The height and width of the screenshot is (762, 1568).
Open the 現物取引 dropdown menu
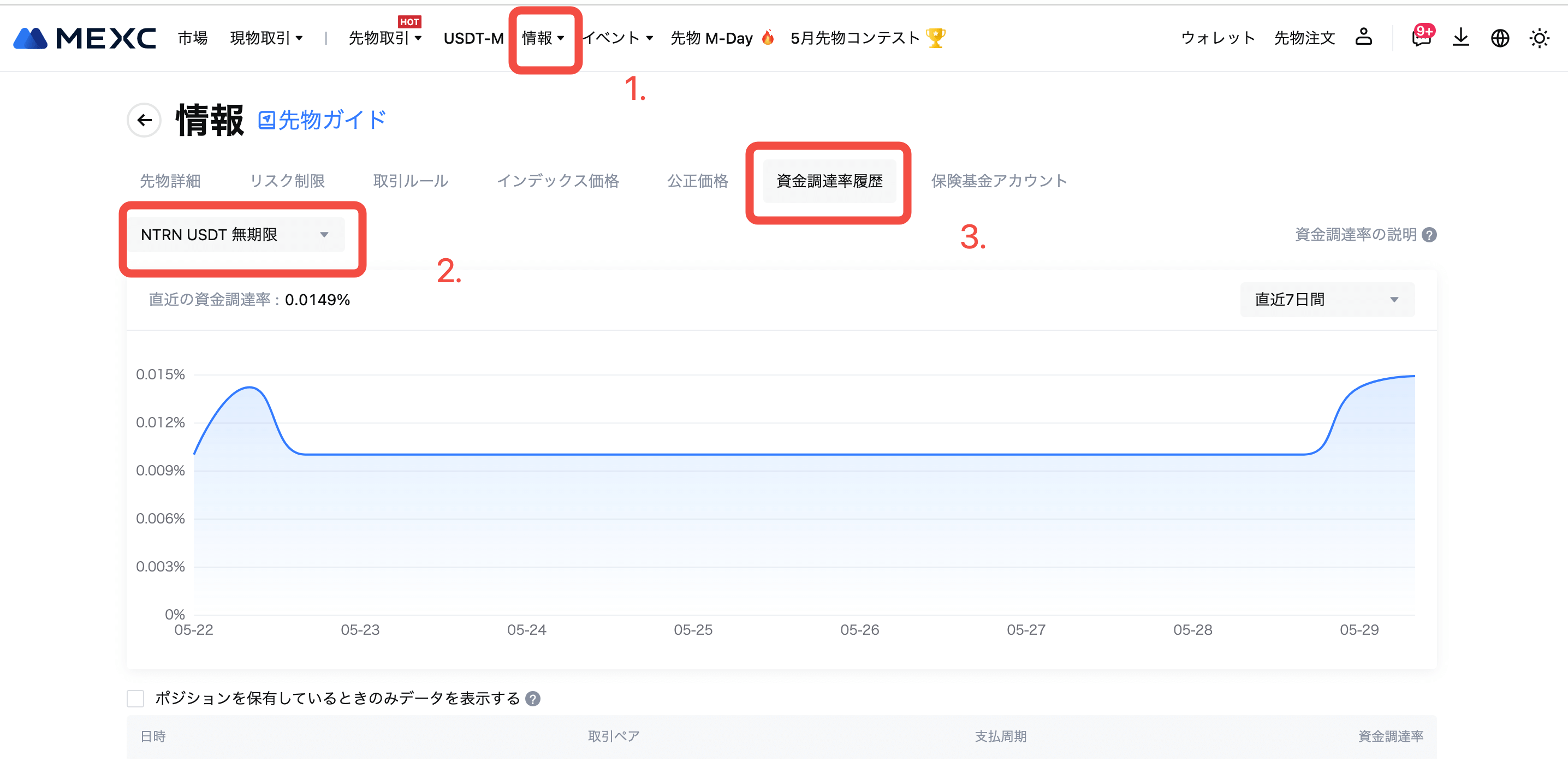coord(266,38)
